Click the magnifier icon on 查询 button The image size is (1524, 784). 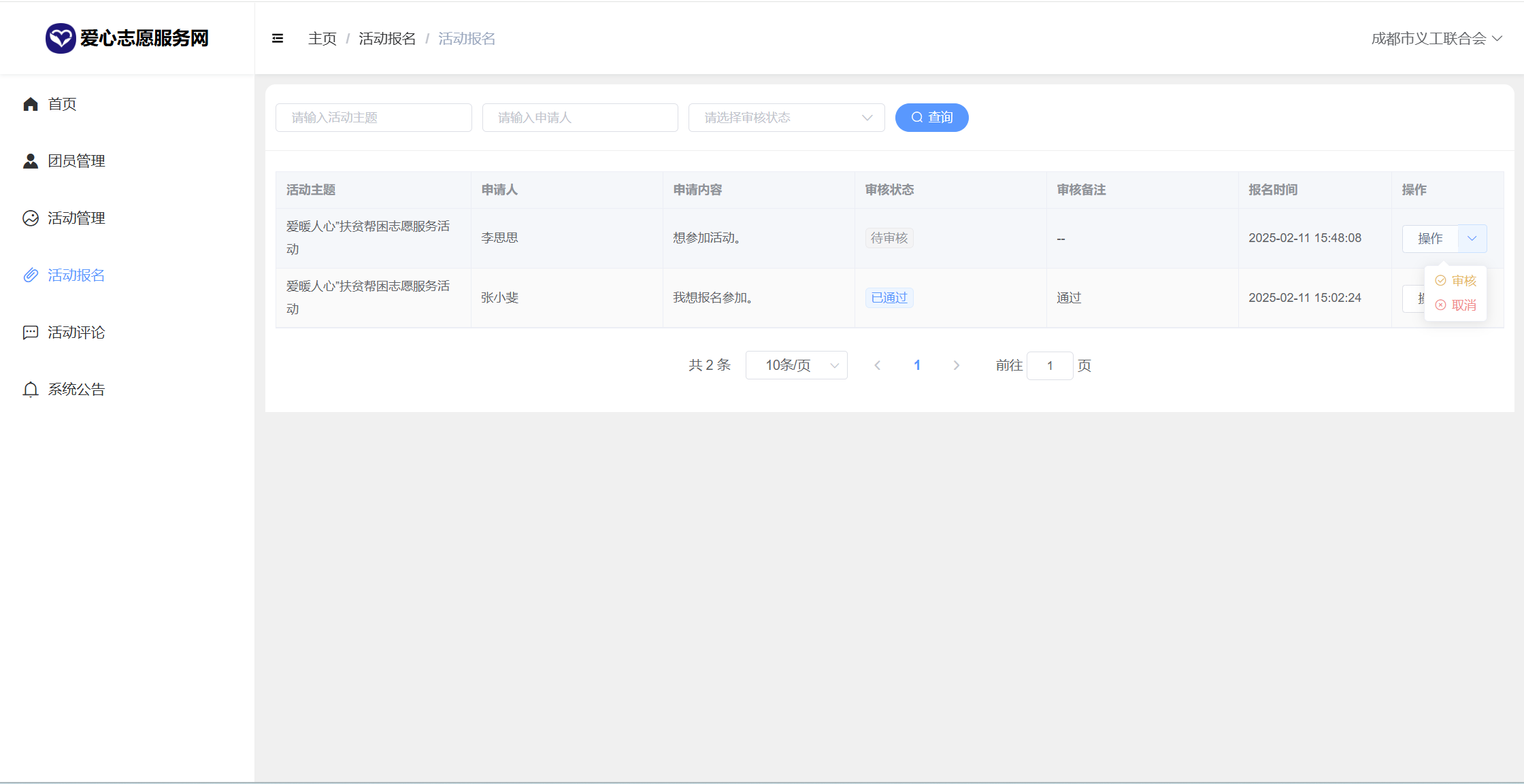pos(917,118)
